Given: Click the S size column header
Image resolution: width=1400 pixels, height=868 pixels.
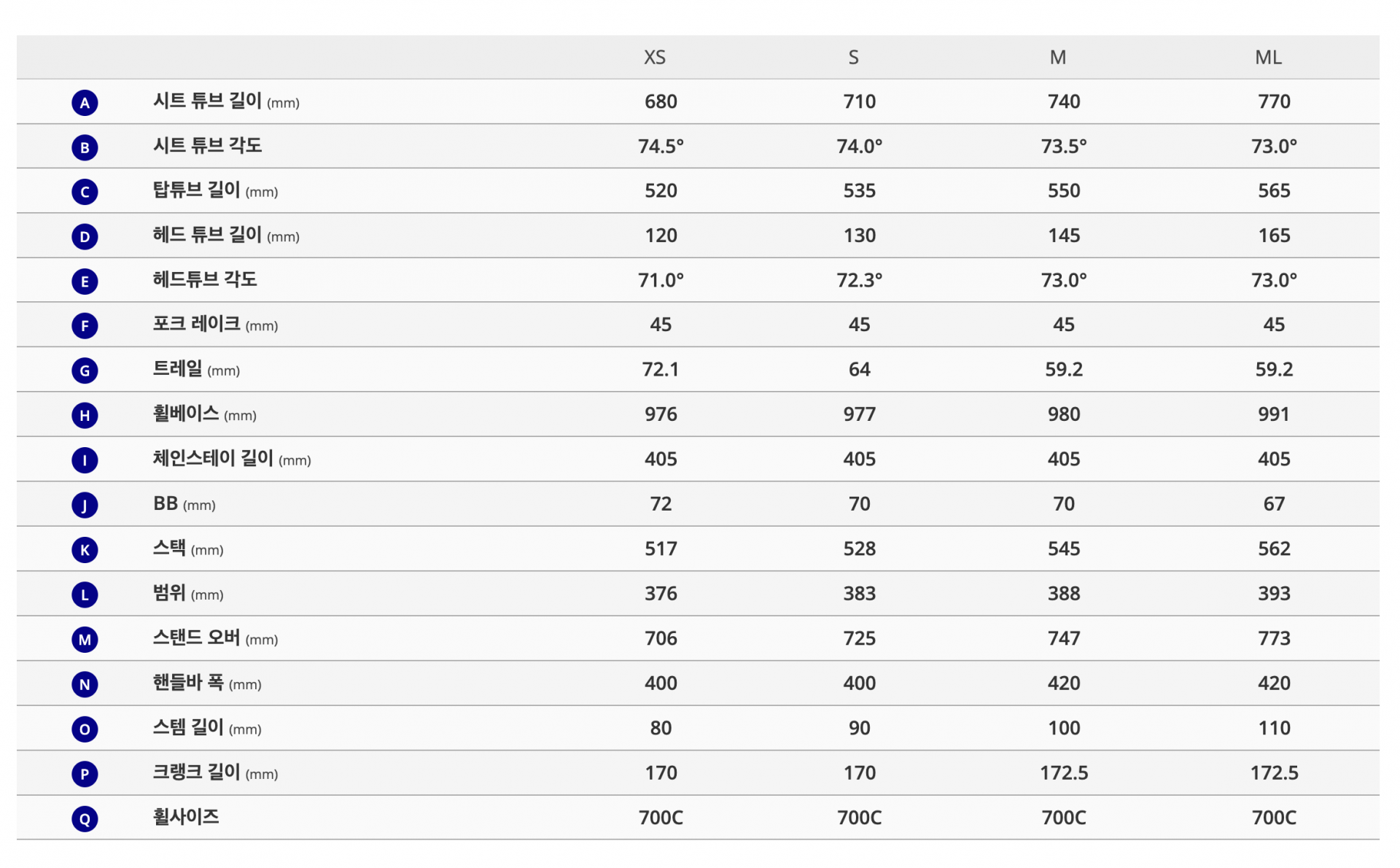Looking at the screenshot, I should click(853, 58).
